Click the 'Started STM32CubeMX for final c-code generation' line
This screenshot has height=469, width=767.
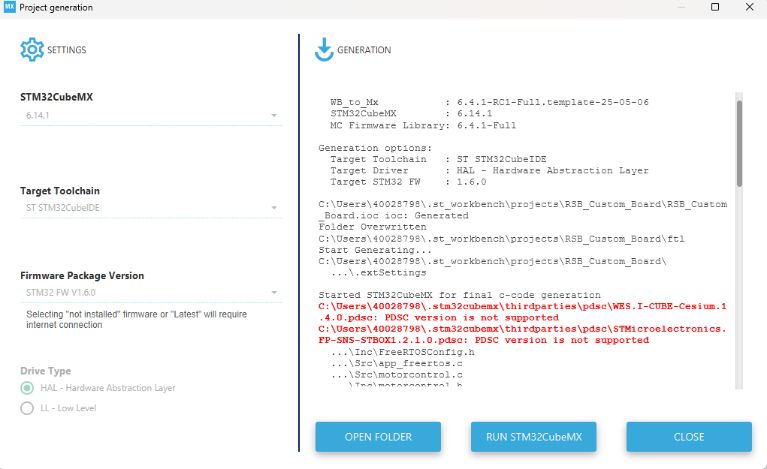click(459, 295)
